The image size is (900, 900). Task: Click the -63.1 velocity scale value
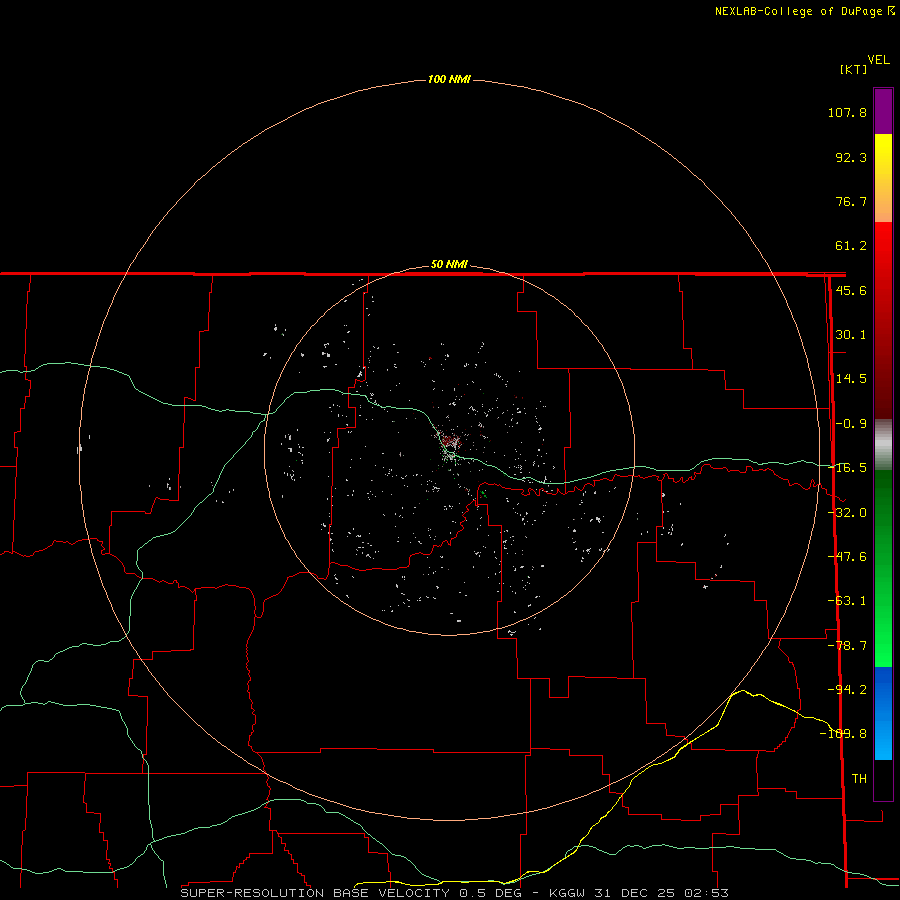point(847,601)
